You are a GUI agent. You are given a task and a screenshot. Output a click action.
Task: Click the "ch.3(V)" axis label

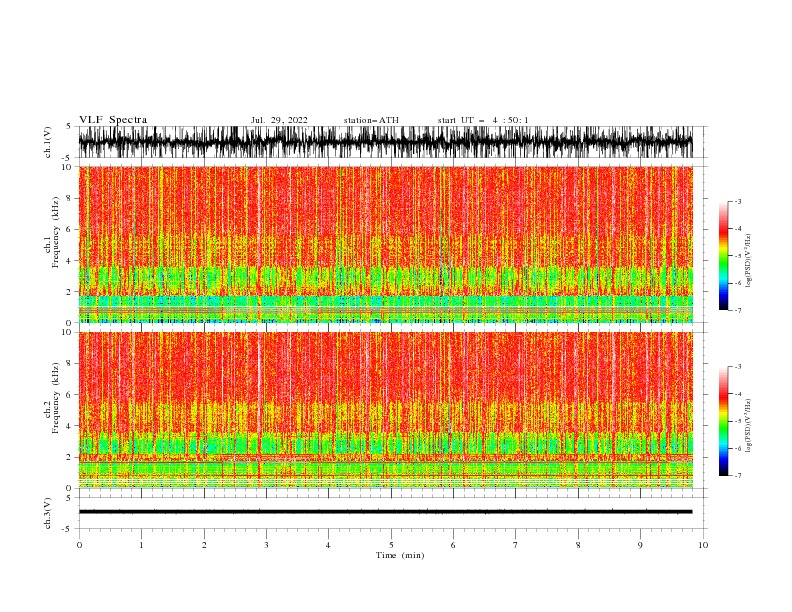48,513
